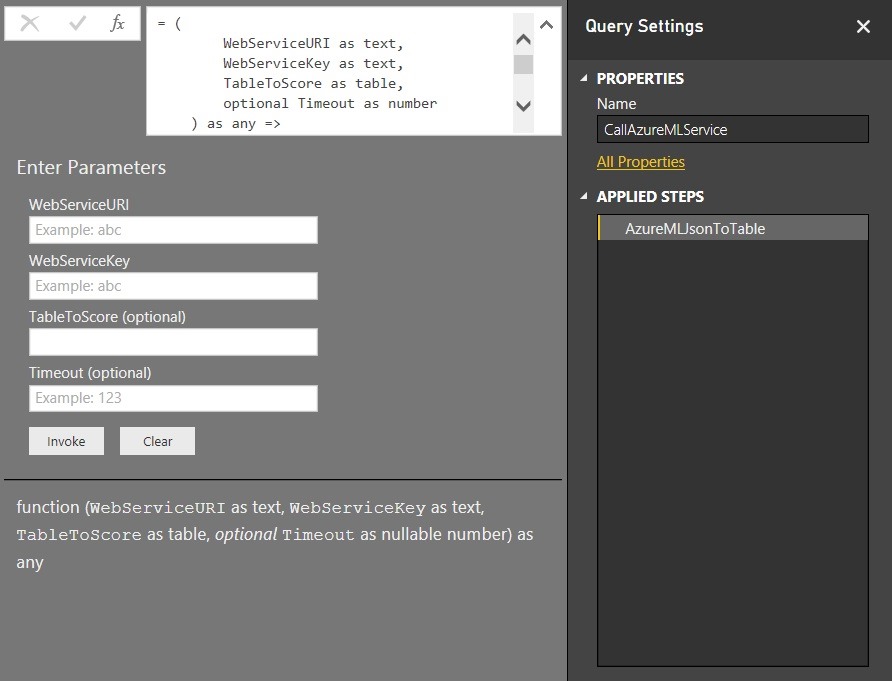Open the fx function icon

117,23
